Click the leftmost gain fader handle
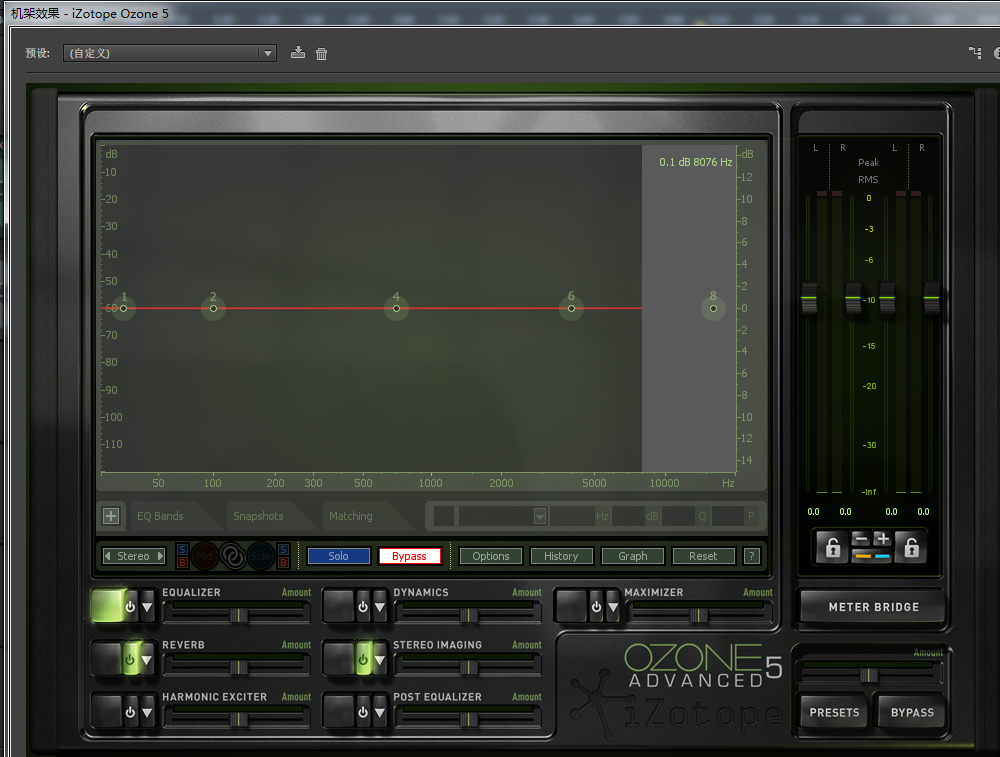The height and width of the screenshot is (757, 1000). [809, 298]
